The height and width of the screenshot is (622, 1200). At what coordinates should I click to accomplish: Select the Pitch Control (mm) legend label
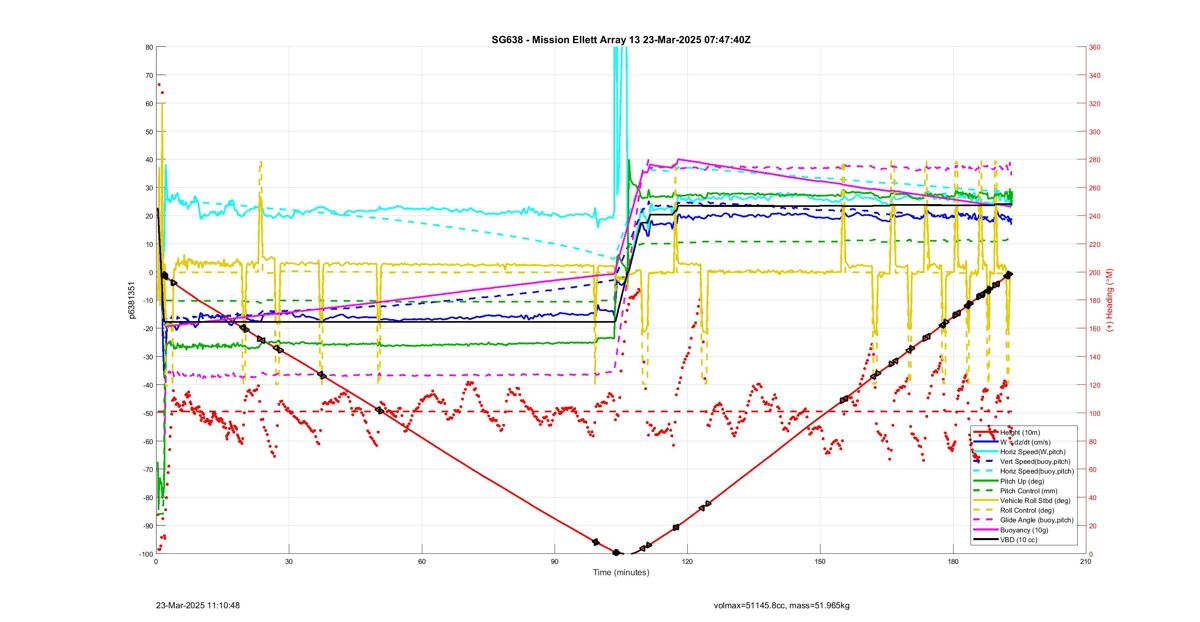point(1027,490)
